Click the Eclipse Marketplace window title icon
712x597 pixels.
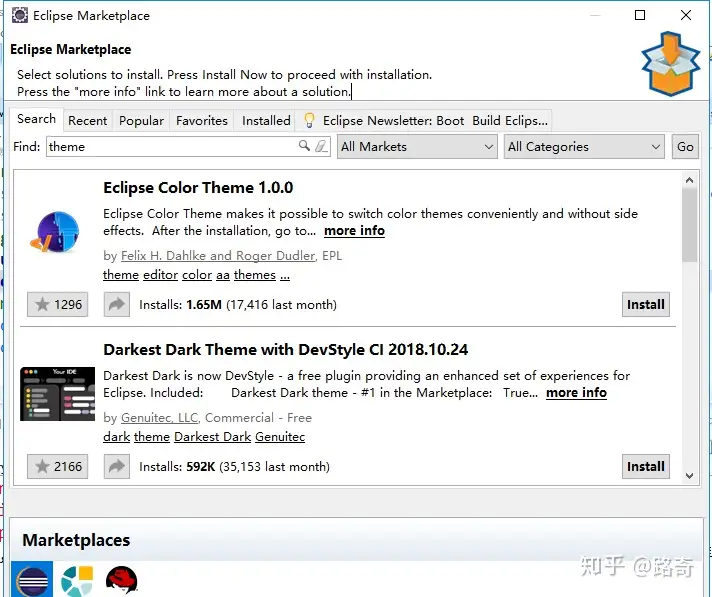(20, 15)
